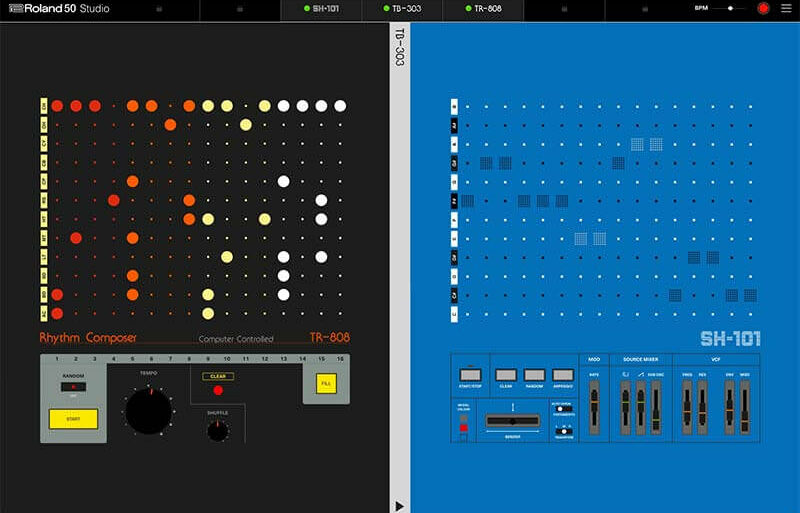Viewport: 800px width, 513px height.
Task: Click step number 16 below the TR-808 grid
Action: tap(340, 359)
